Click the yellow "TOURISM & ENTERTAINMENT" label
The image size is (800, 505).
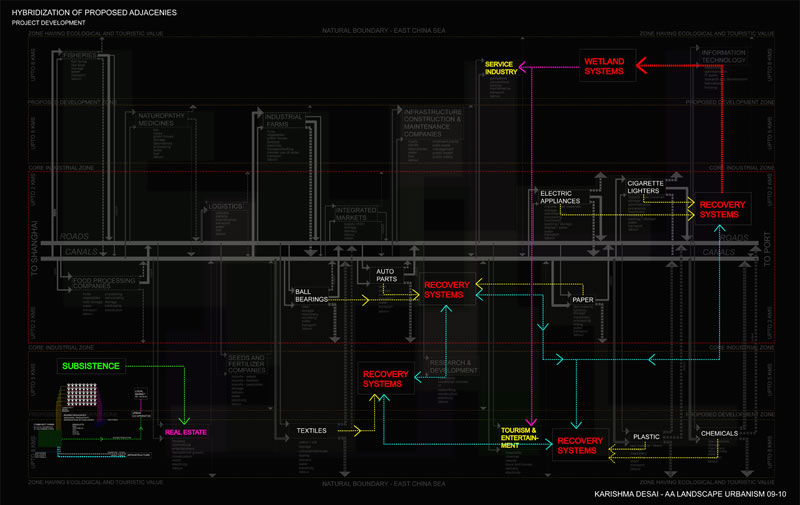pos(519,438)
